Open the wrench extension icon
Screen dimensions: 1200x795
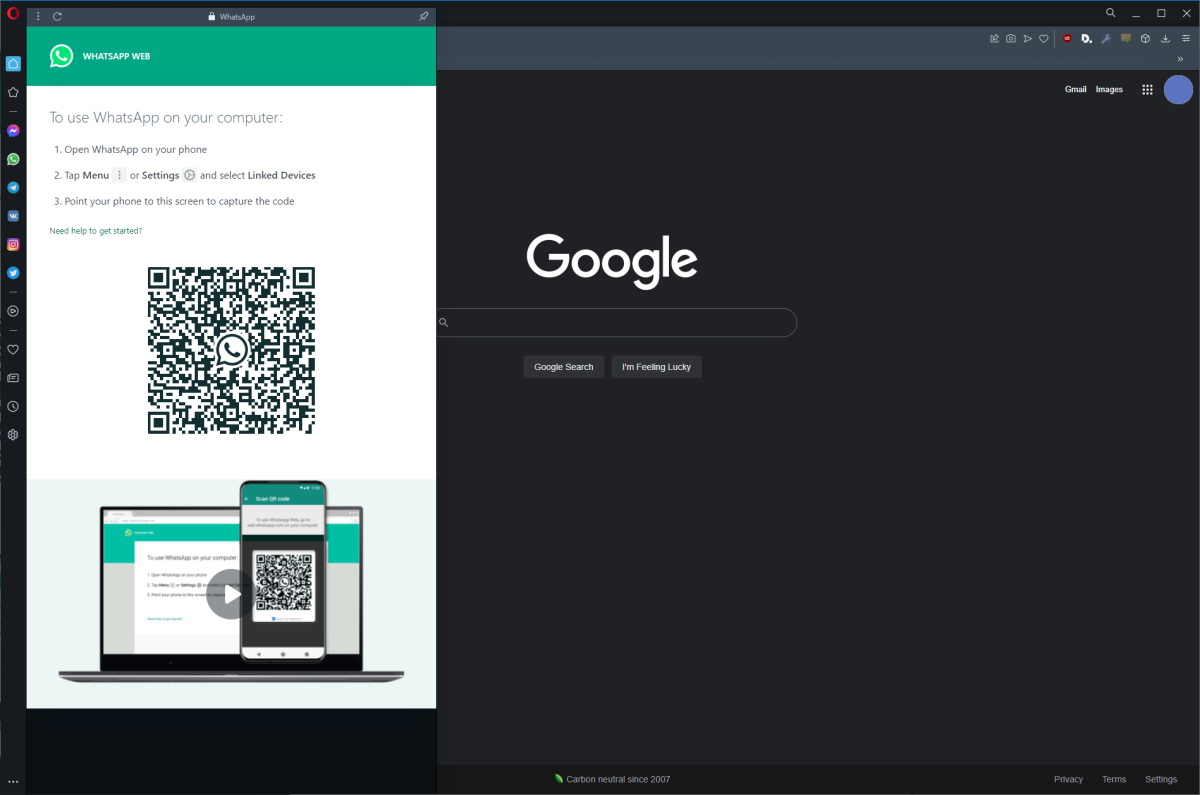1106,38
